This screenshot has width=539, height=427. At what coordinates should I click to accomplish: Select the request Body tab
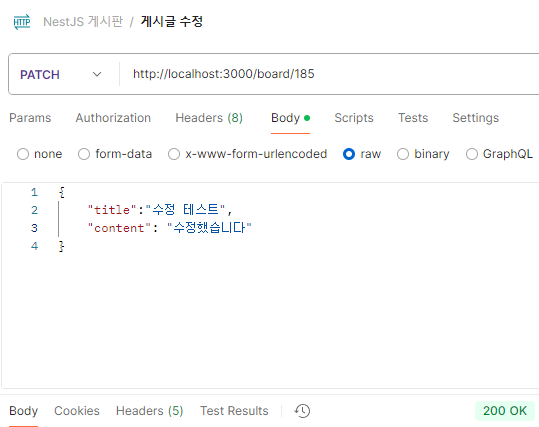pos(290,118)
